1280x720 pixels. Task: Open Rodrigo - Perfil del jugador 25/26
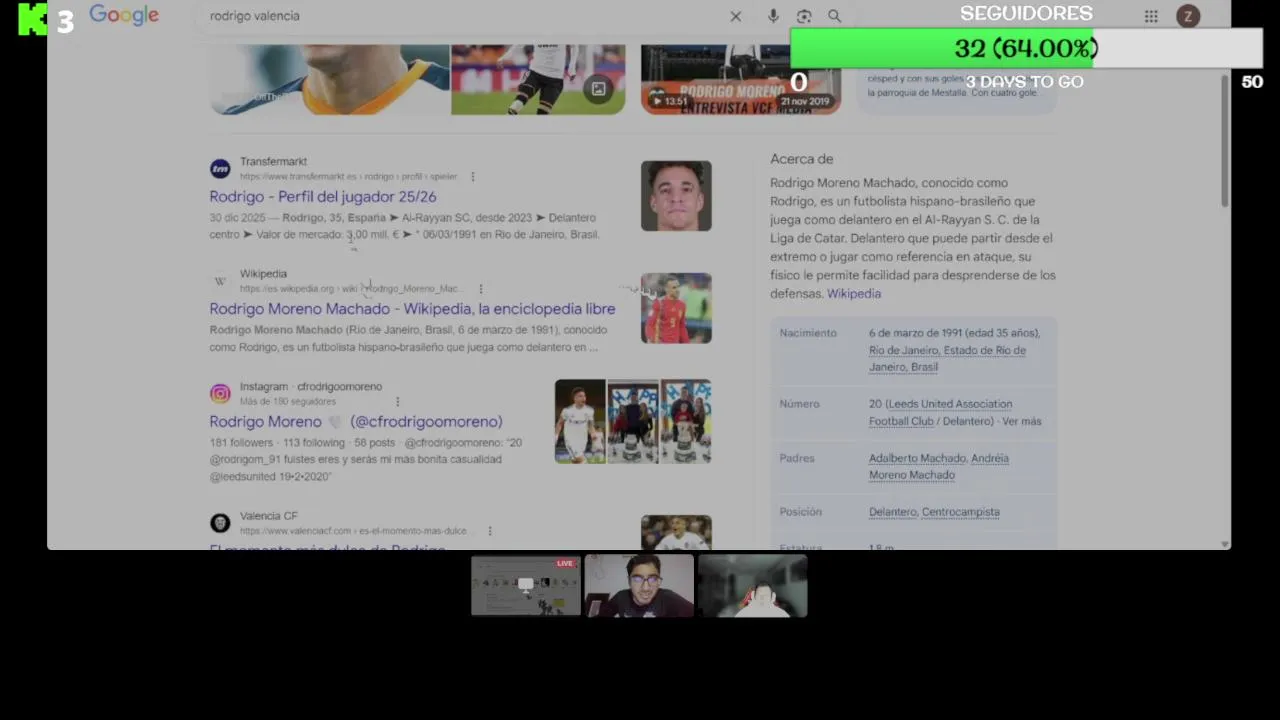(323, 197)
